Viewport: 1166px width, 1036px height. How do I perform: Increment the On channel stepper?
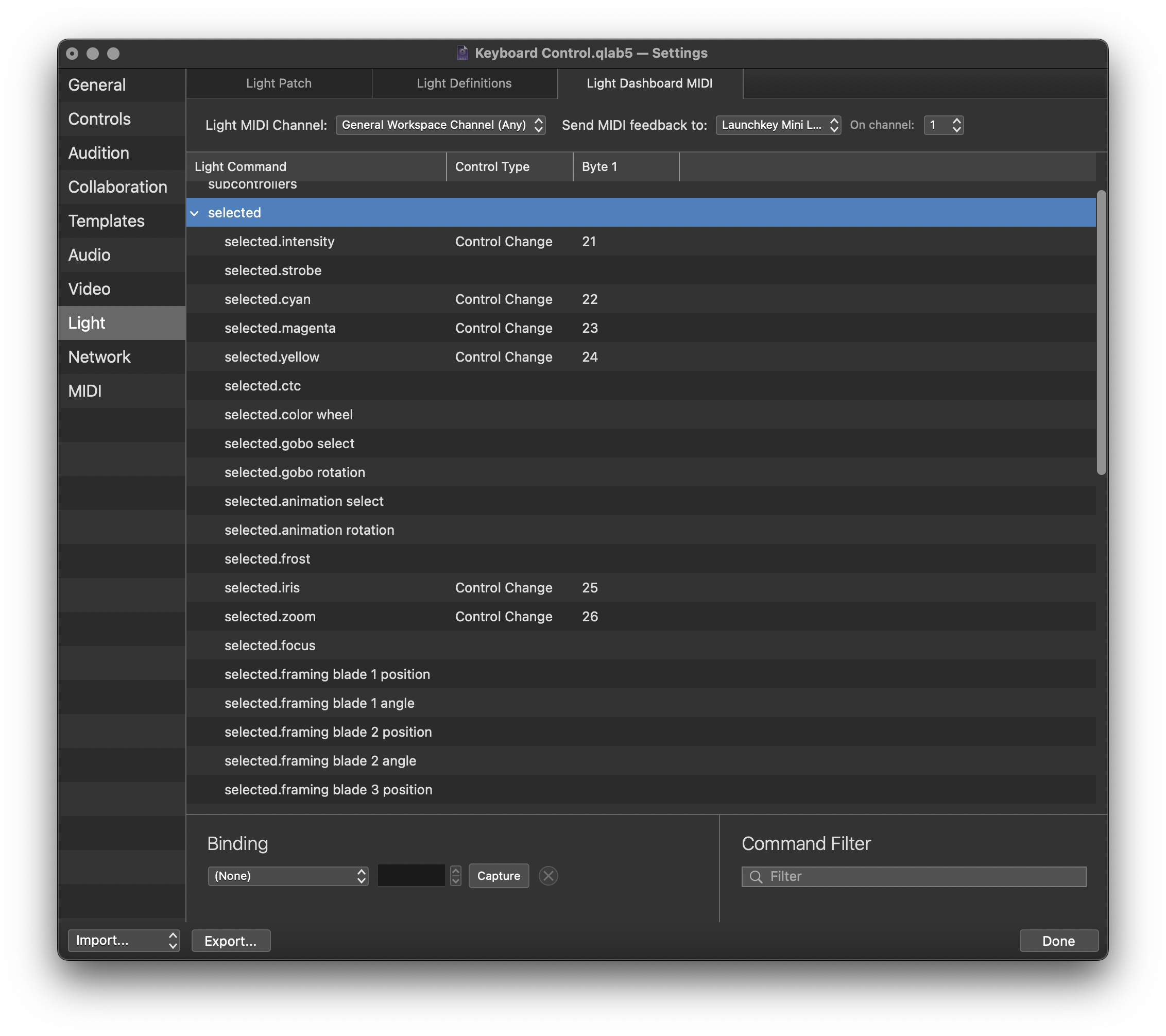click(x=957, y=121)
